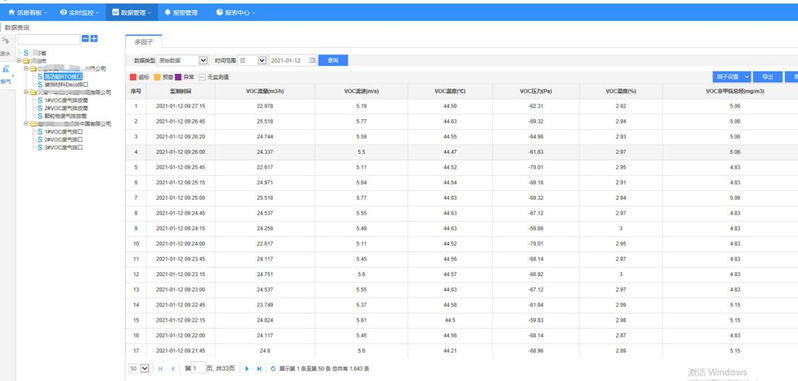Open the page-size dropdown showing 50
The height and width of the screenshot is (381, 798).
[x=138, y=368]
